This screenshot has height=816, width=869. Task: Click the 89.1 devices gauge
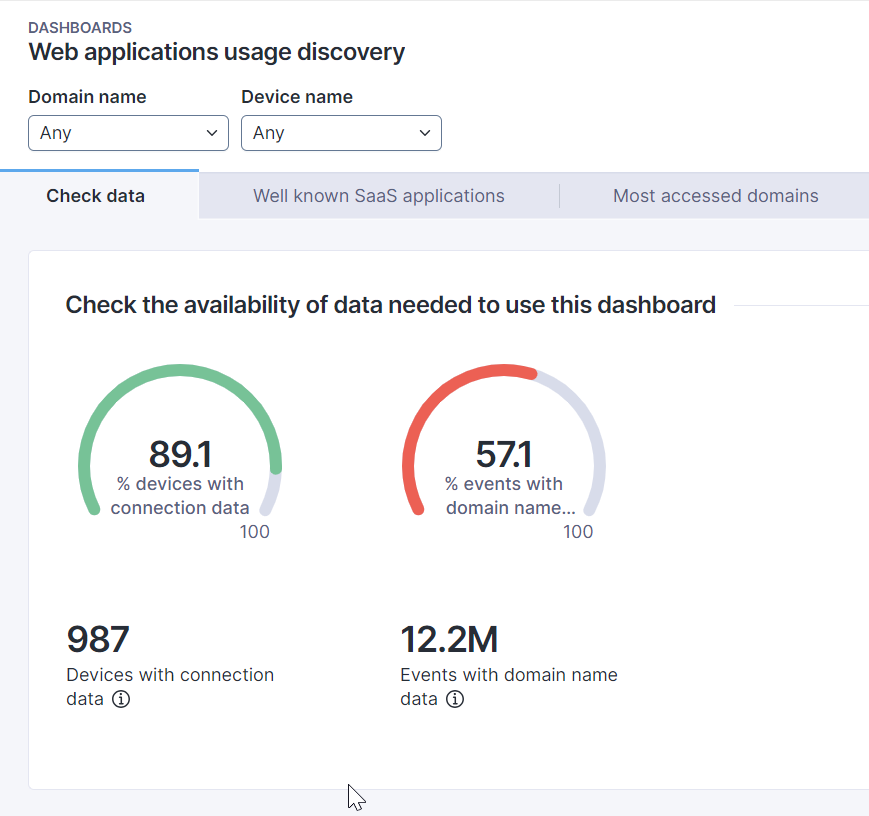180,441
